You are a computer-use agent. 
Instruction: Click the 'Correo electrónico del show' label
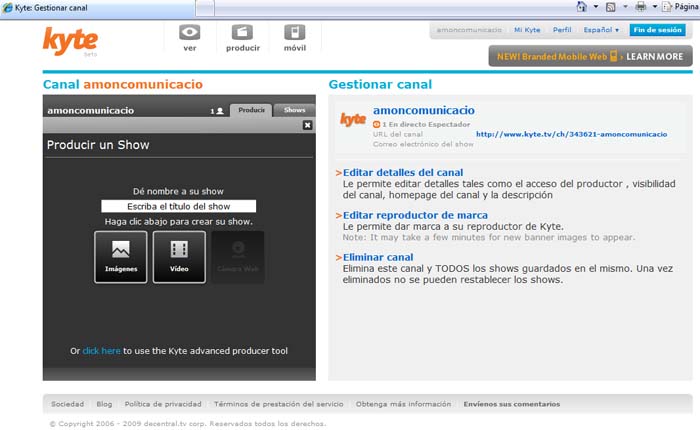[423, 144]
